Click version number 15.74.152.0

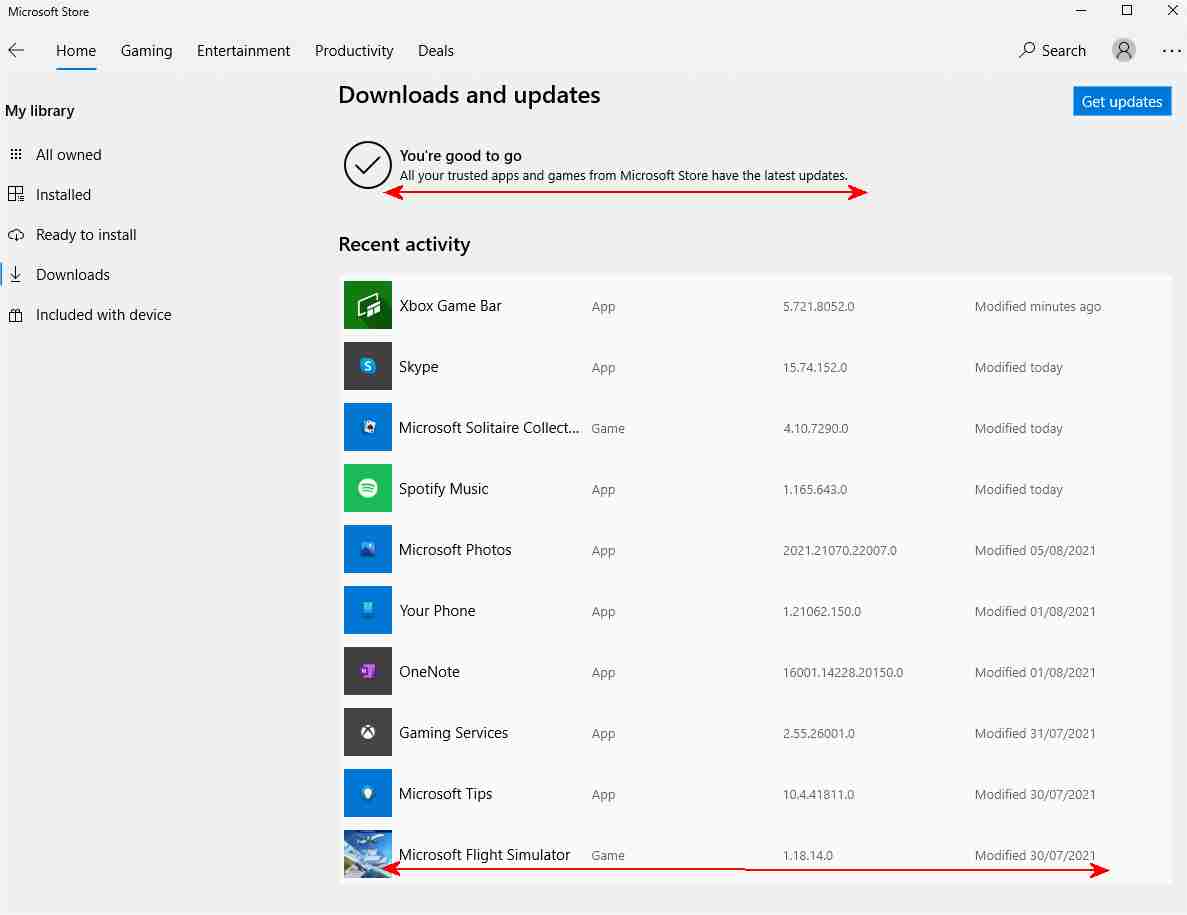point(815,367)
